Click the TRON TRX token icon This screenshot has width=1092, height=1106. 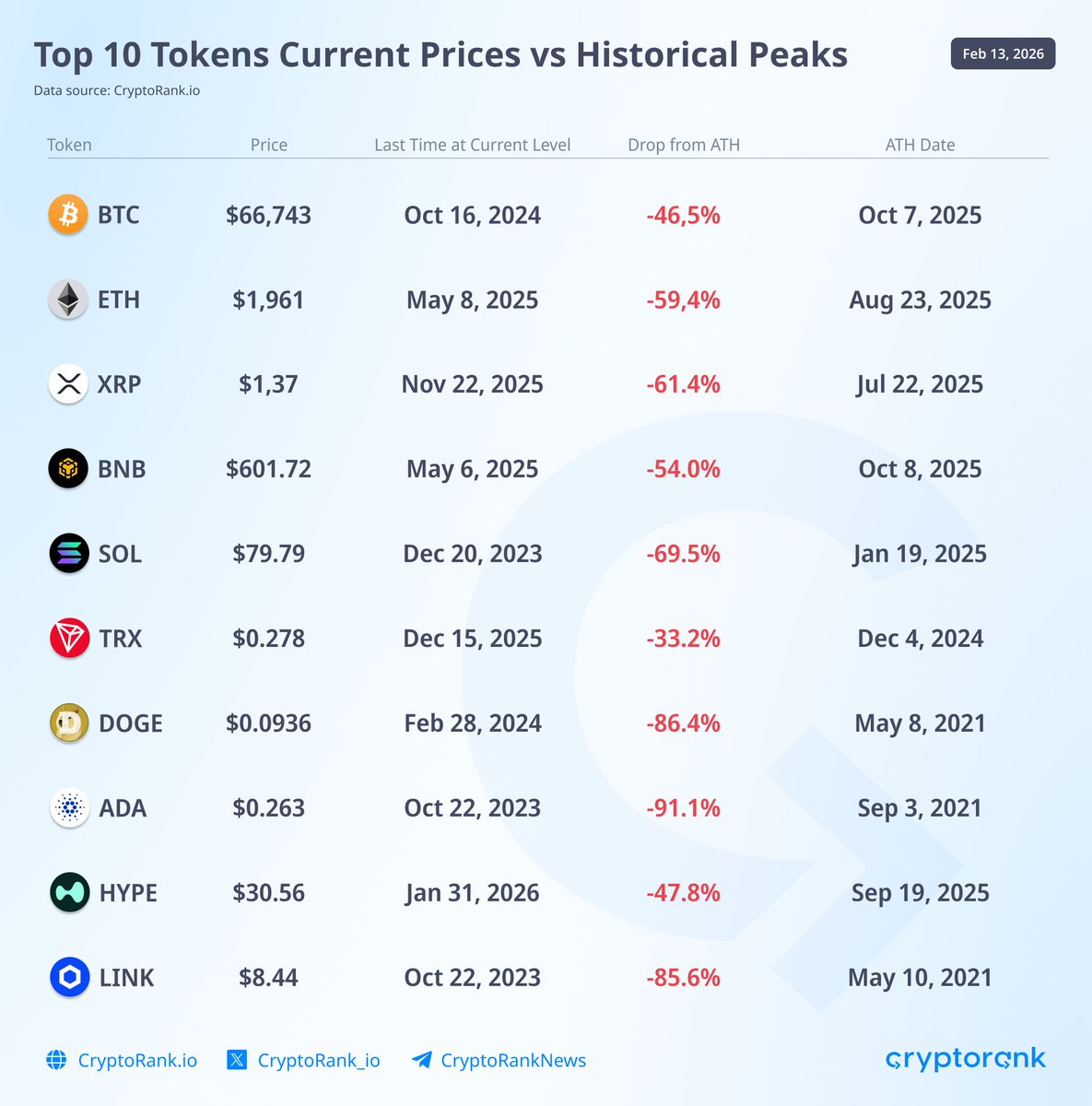click(68, 639)
